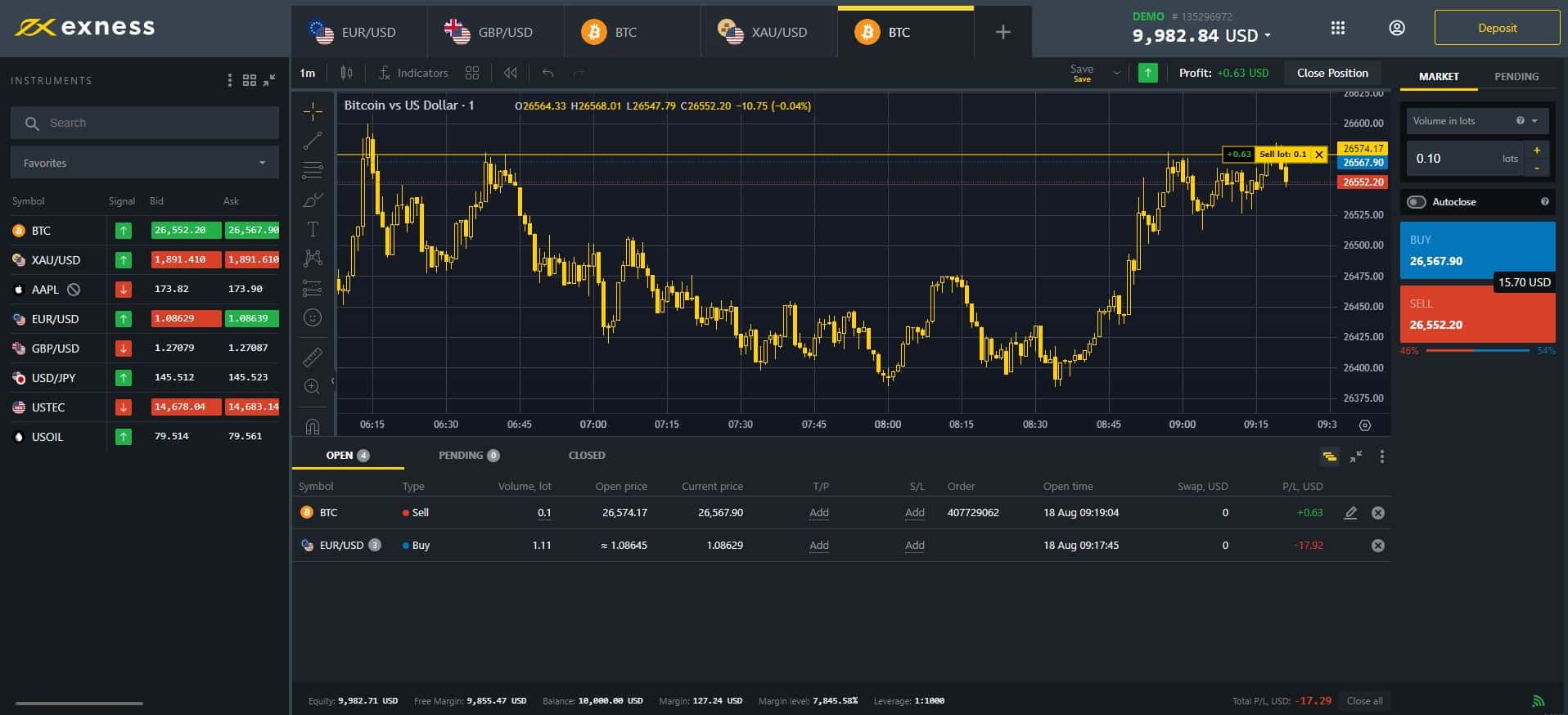1568x715 pixels.
Task: Edit the BTC sell position pencil icon
Action: coord(1350,513)
